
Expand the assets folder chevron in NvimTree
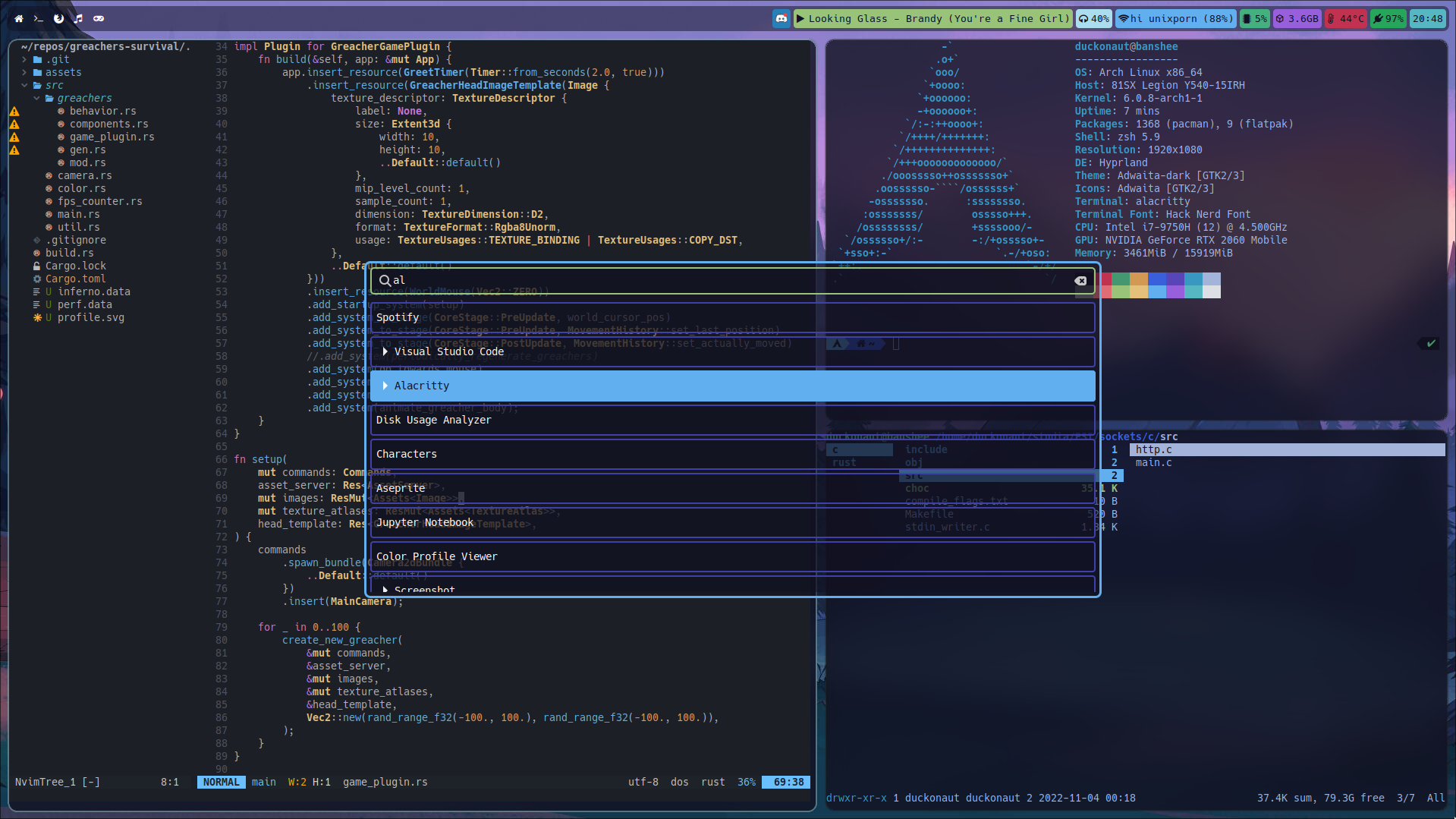25,72
